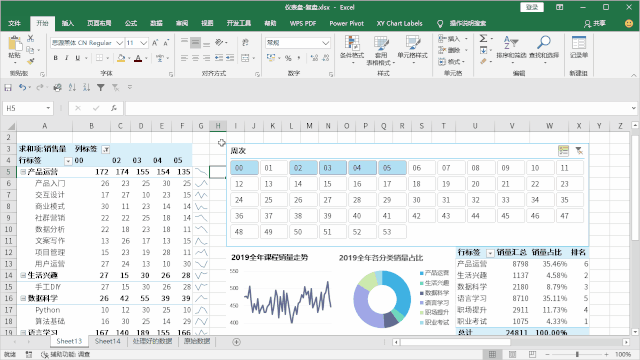Toggle Underline formatting
The height and width of the screenshot is (360, 640).
tap(78, 58)
